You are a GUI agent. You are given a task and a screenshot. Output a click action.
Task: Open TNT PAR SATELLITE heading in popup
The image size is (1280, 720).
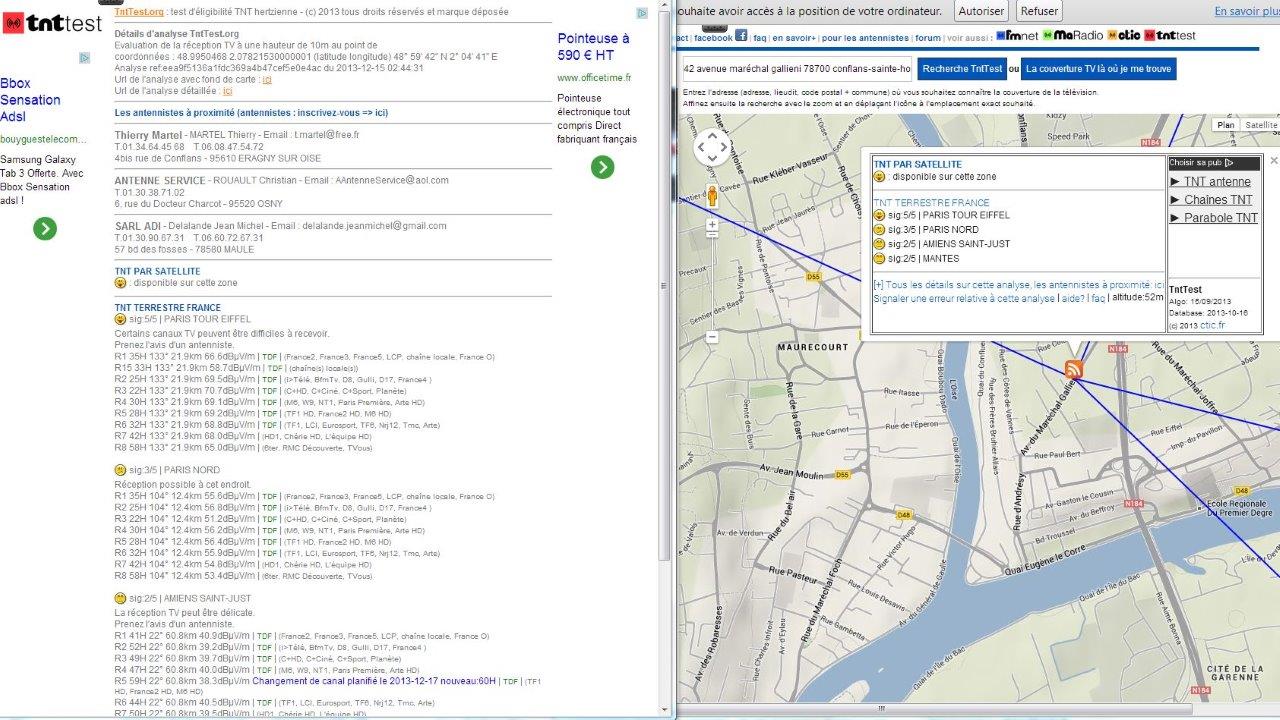(917, 164)
